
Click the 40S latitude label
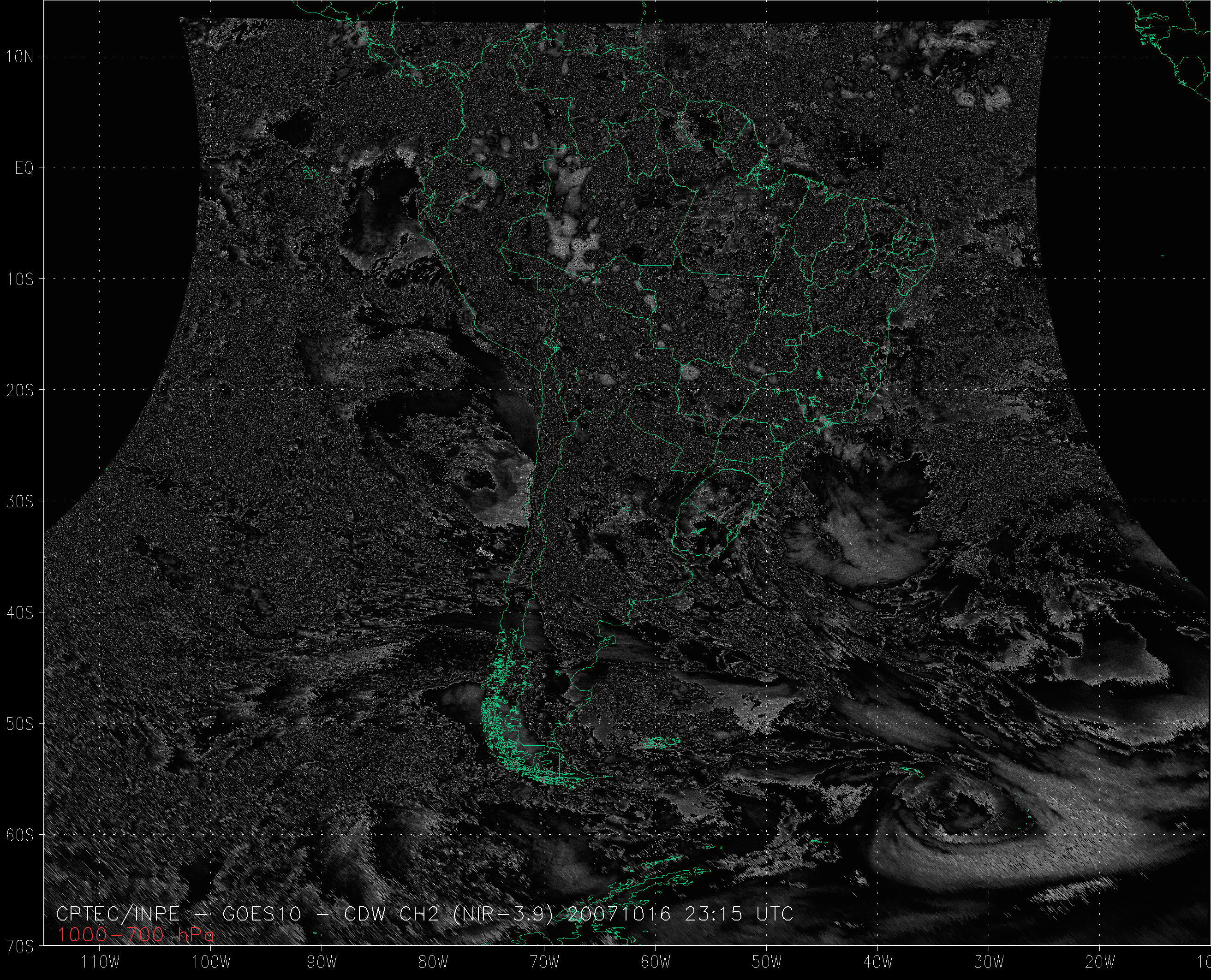[x=20, y=613]
